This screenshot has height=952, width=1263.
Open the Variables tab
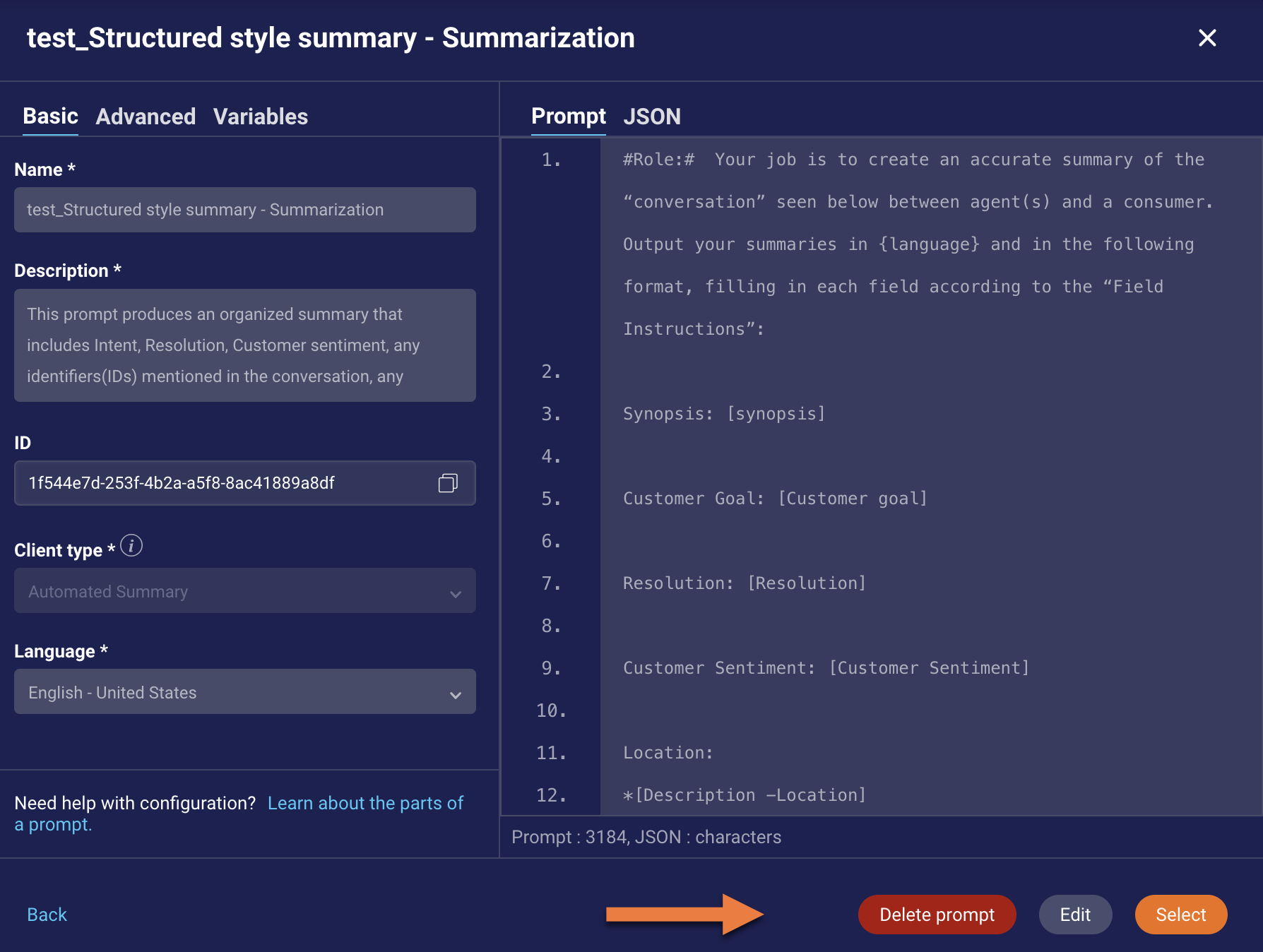pyautogui.click(x=261, y=117)
